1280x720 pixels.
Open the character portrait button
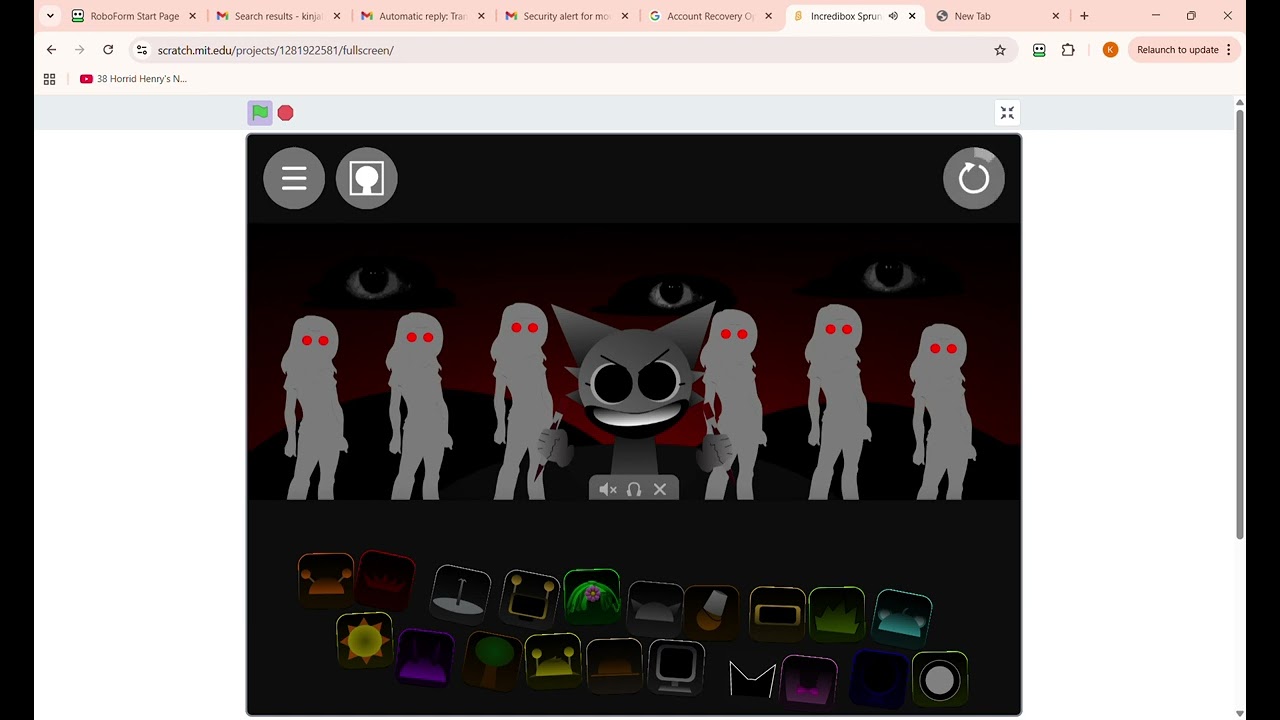367,178
